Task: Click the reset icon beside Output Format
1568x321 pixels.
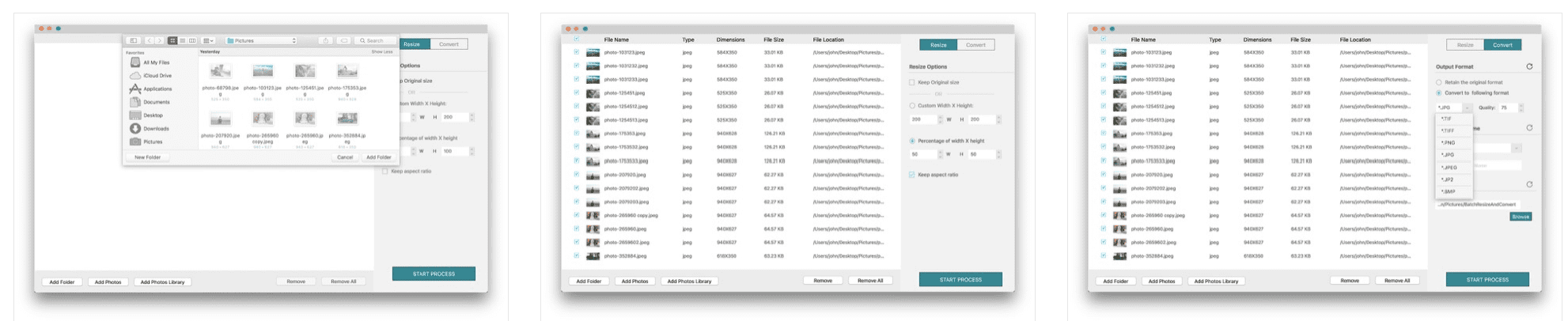Action: tap(1529, 66)
